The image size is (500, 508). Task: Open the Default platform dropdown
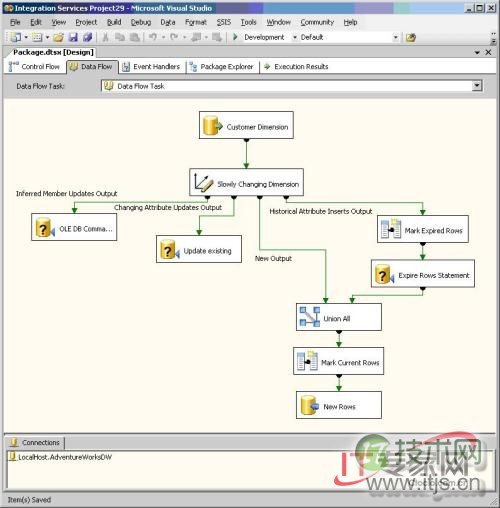coord(396,37)
